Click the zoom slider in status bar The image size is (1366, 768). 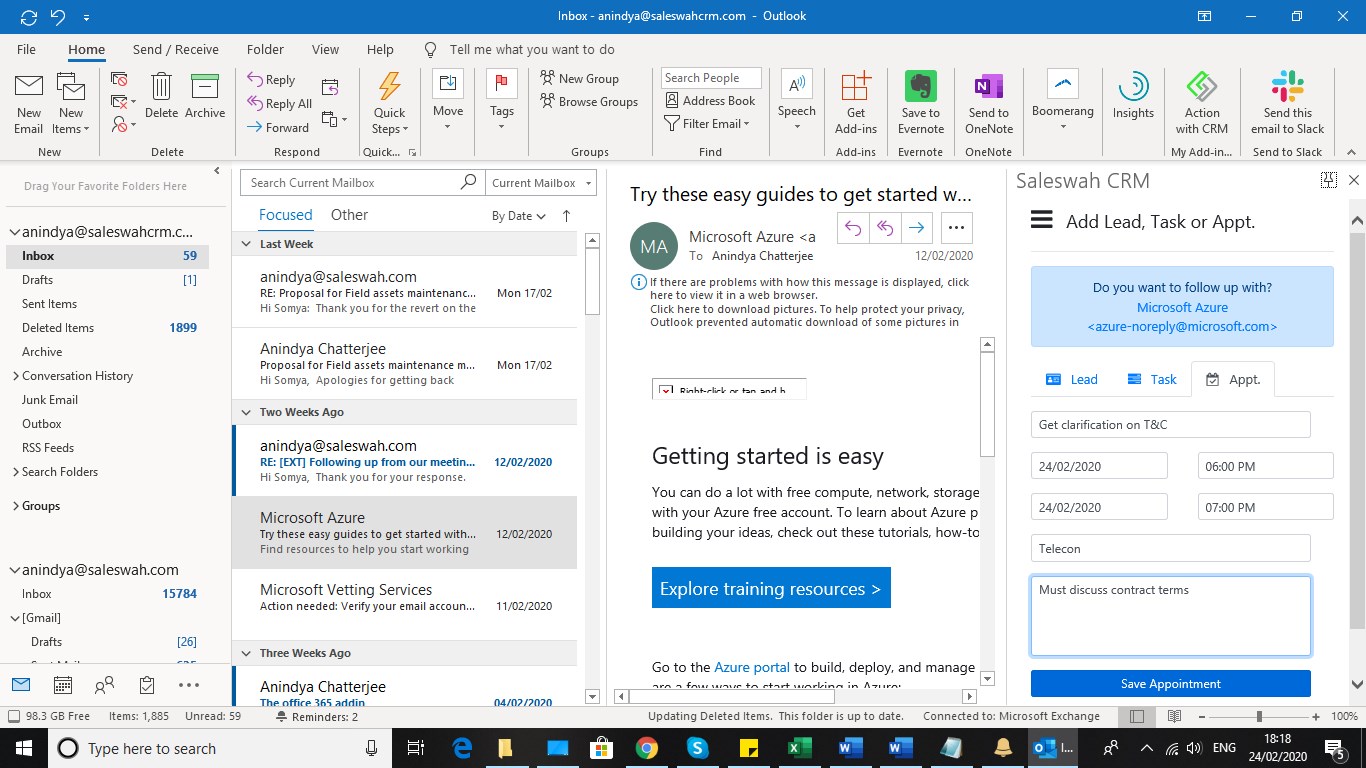click(1258, 716)
